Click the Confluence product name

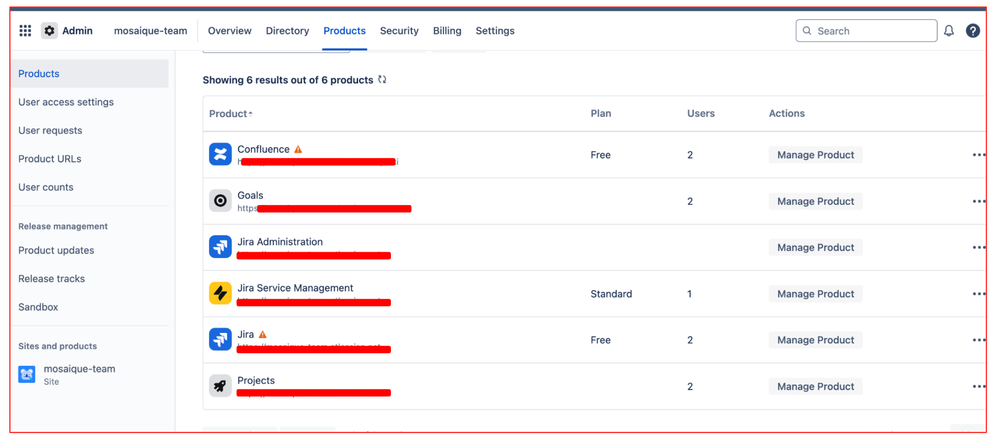click(x=263, y=149)
